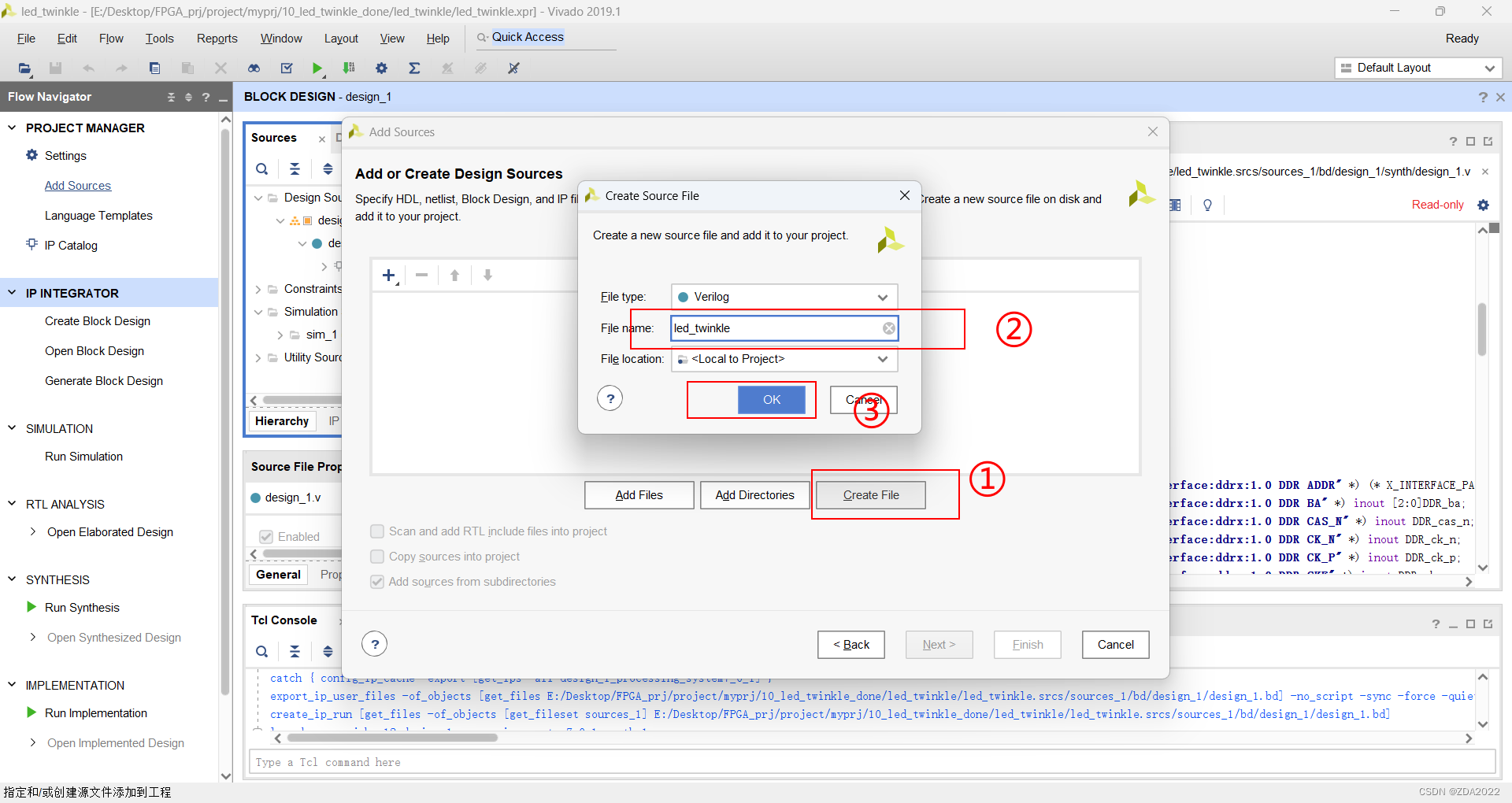The width and height of the screenshot is (1512, 803).
Task: Click the search icon in Sources panel
Action: [261, 168]
